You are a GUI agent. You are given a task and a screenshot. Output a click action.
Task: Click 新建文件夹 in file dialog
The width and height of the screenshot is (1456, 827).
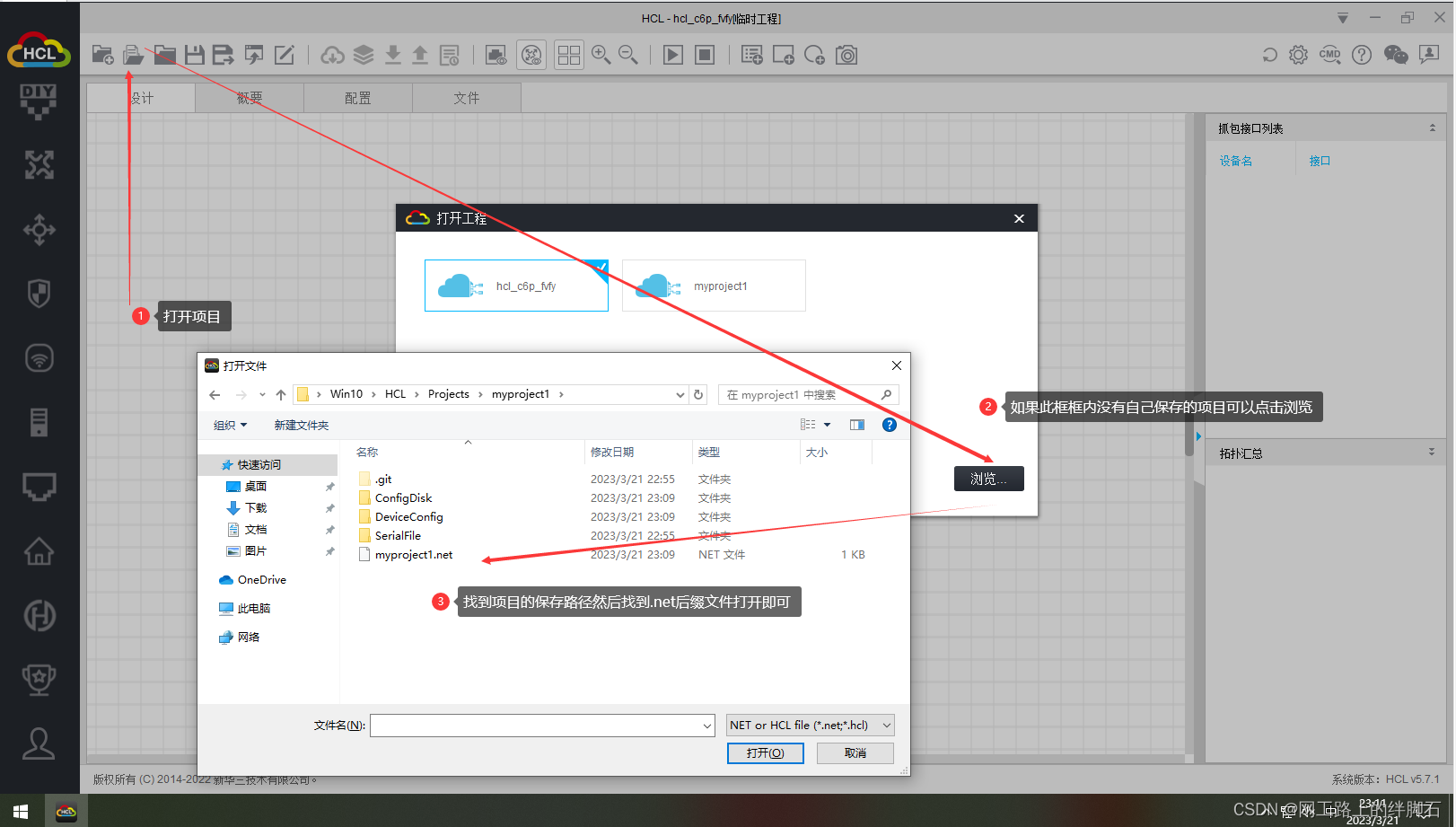click(x=302, y=425)
